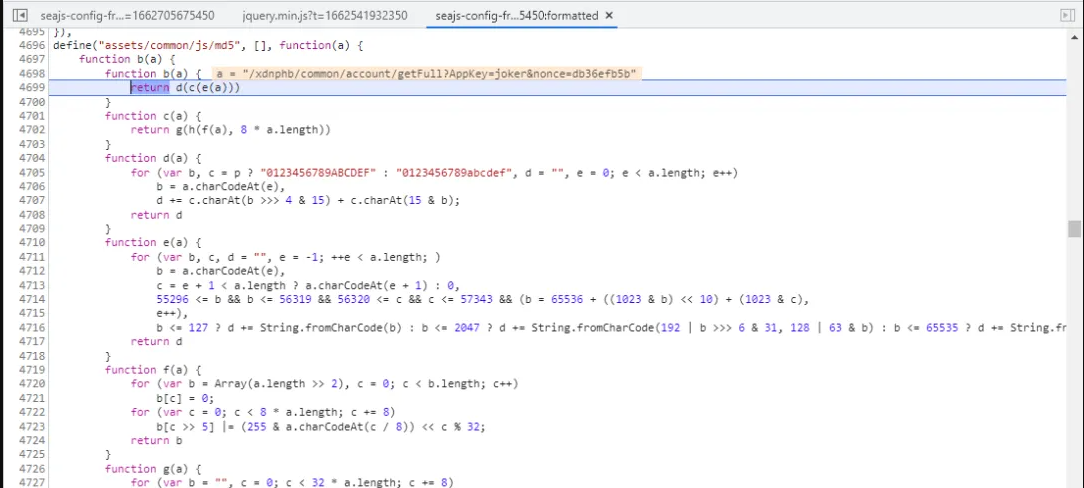Image resolution: width=1084 pixels, height=488 pixels.
Task: Click 'b = a.charCodeAt(e),' on line 4706
Action: (221, 187)
